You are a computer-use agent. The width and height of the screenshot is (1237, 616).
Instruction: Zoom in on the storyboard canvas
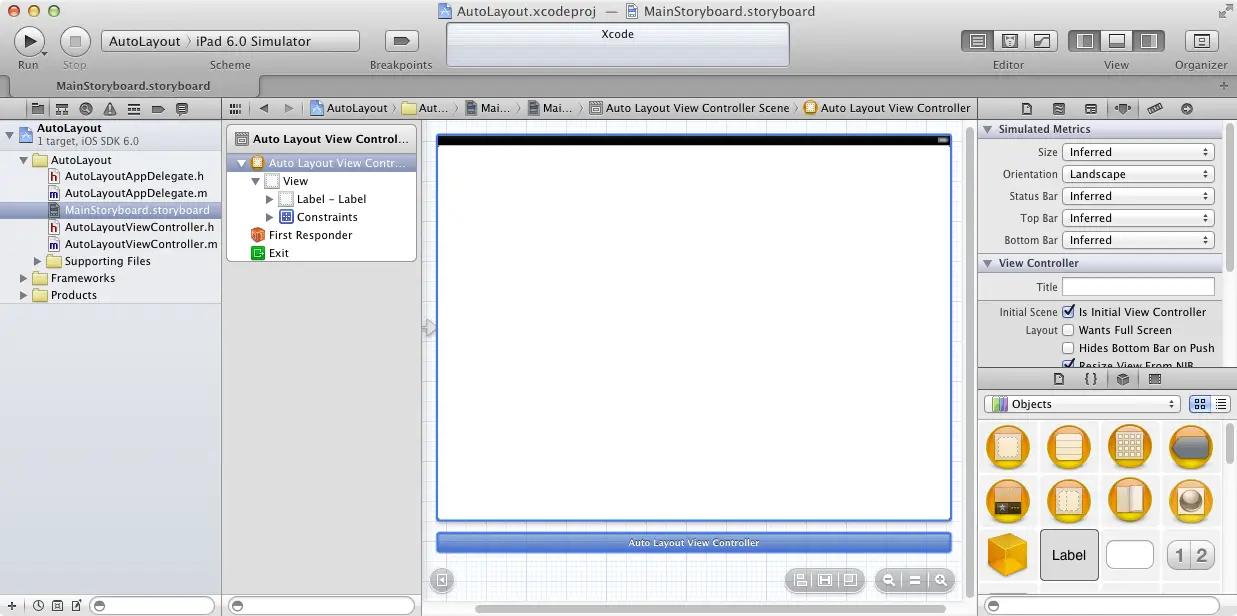[941, 580]
